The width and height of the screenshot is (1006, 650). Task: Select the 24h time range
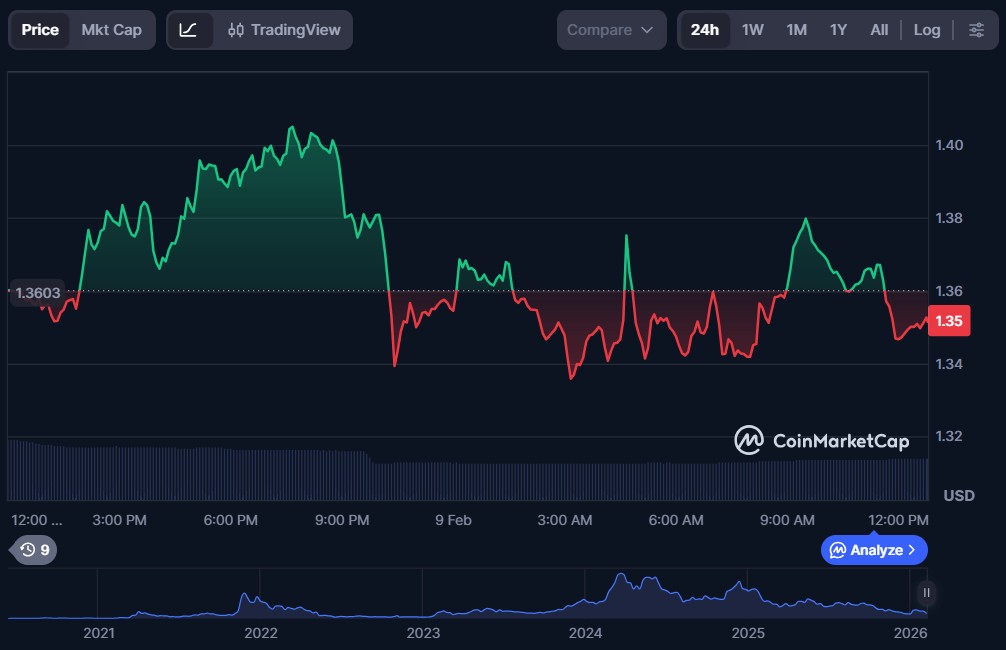tap(704, 30)
